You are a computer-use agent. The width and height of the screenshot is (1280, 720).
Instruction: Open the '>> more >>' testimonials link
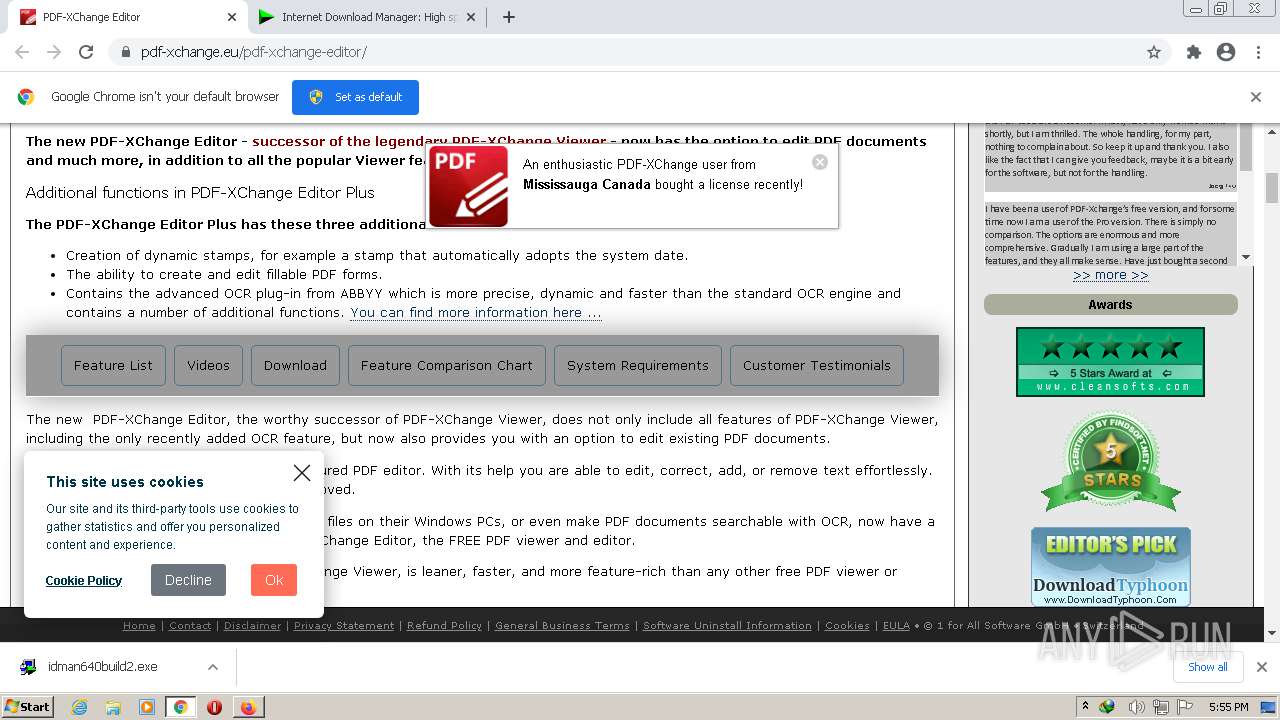click(x=1110, y=275)
